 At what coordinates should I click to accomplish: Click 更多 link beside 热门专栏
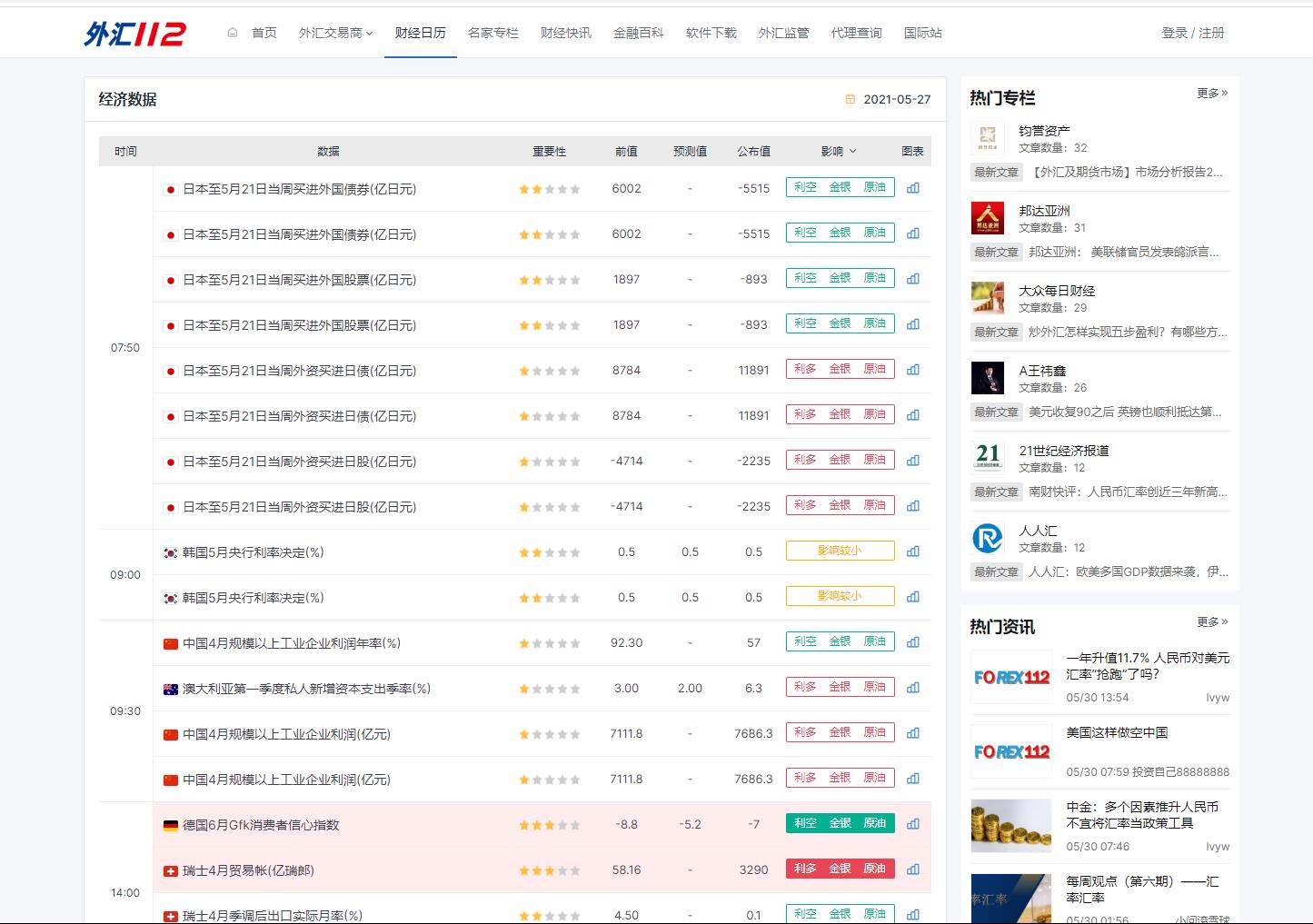[x=1212, y=93]
